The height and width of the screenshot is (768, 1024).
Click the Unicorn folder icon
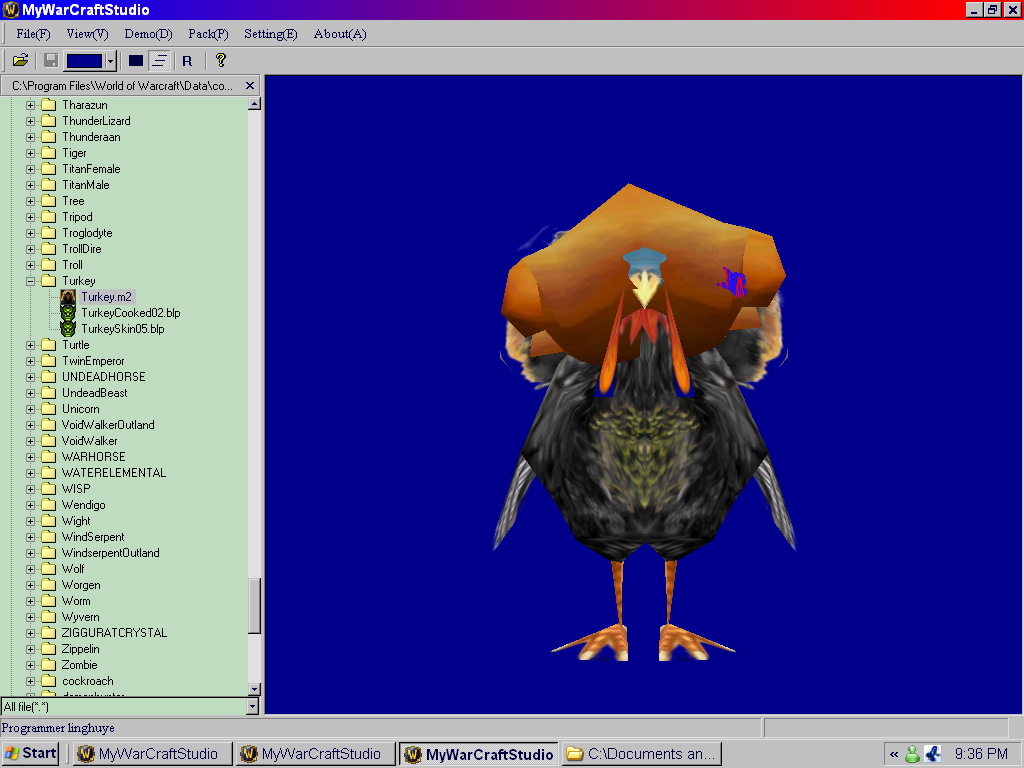(48, 409)
